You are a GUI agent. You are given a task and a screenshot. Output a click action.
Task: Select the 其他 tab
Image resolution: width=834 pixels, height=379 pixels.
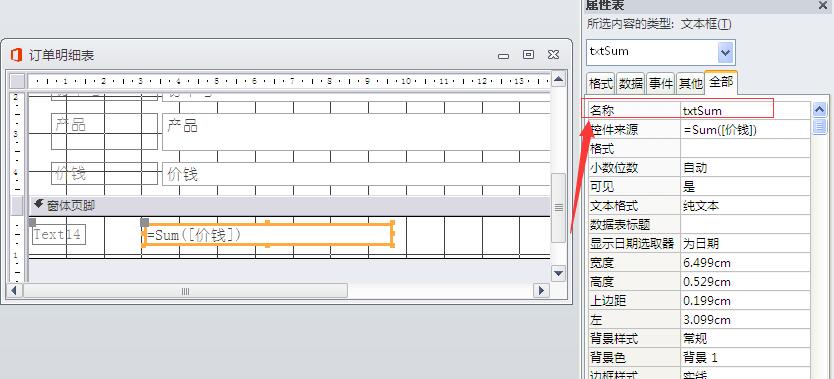coord(690,84)
